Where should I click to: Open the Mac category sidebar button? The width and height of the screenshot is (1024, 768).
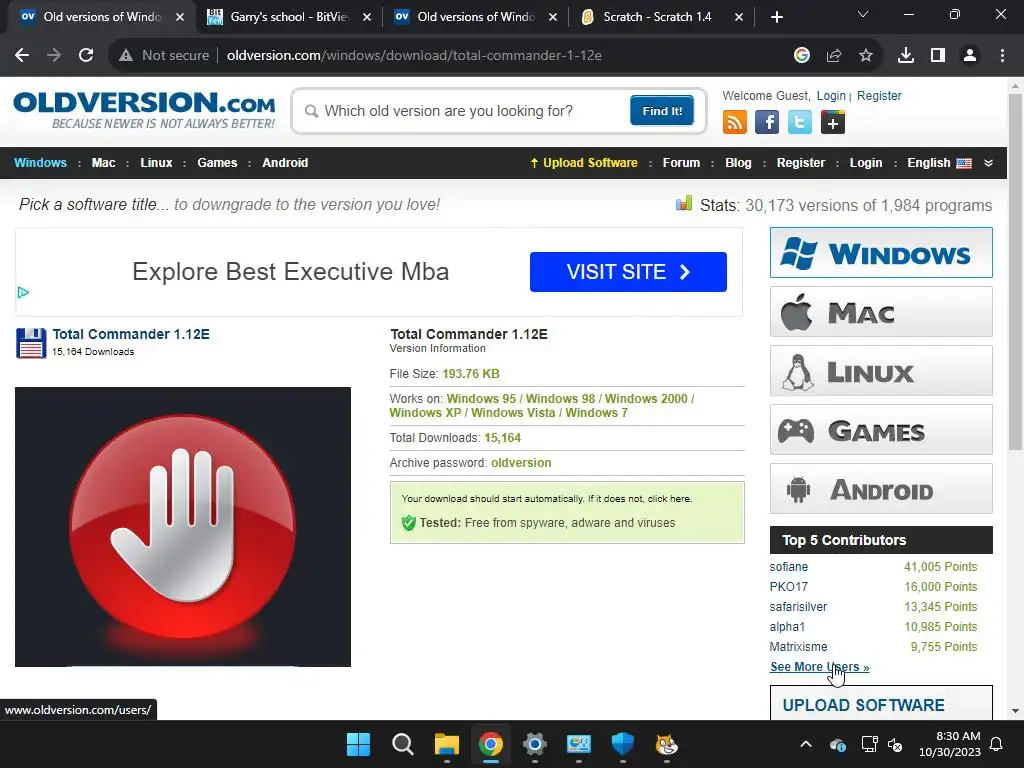coord(881,312)
